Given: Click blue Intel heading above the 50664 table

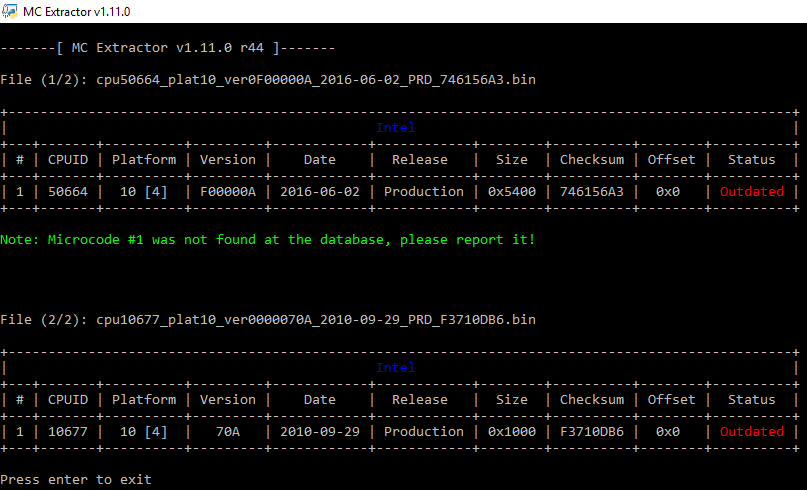Looking at the screenshot, I should click(396, 128).
